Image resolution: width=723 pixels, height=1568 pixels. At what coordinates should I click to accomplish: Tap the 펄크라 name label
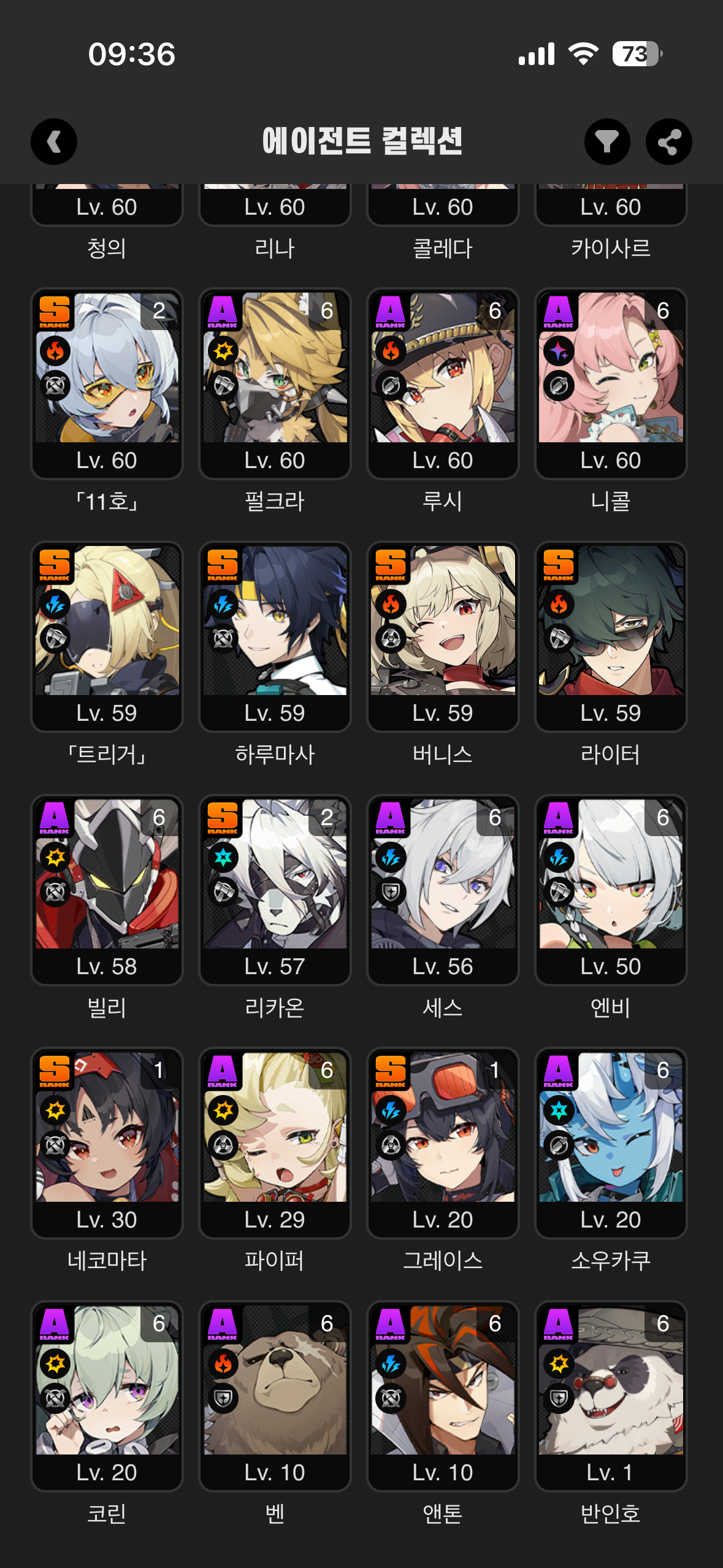(x=275, y=501)
